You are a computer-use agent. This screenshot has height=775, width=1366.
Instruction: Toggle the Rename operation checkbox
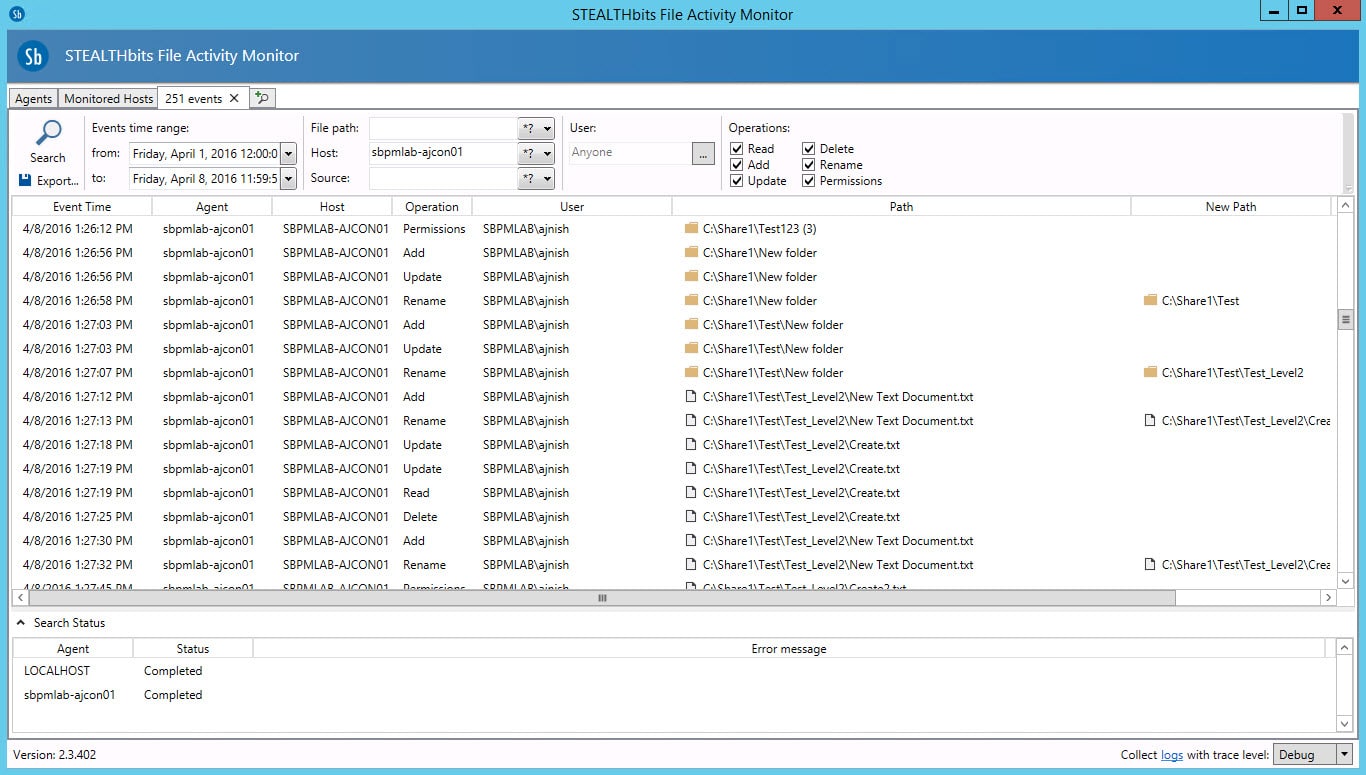coord(809,165)
